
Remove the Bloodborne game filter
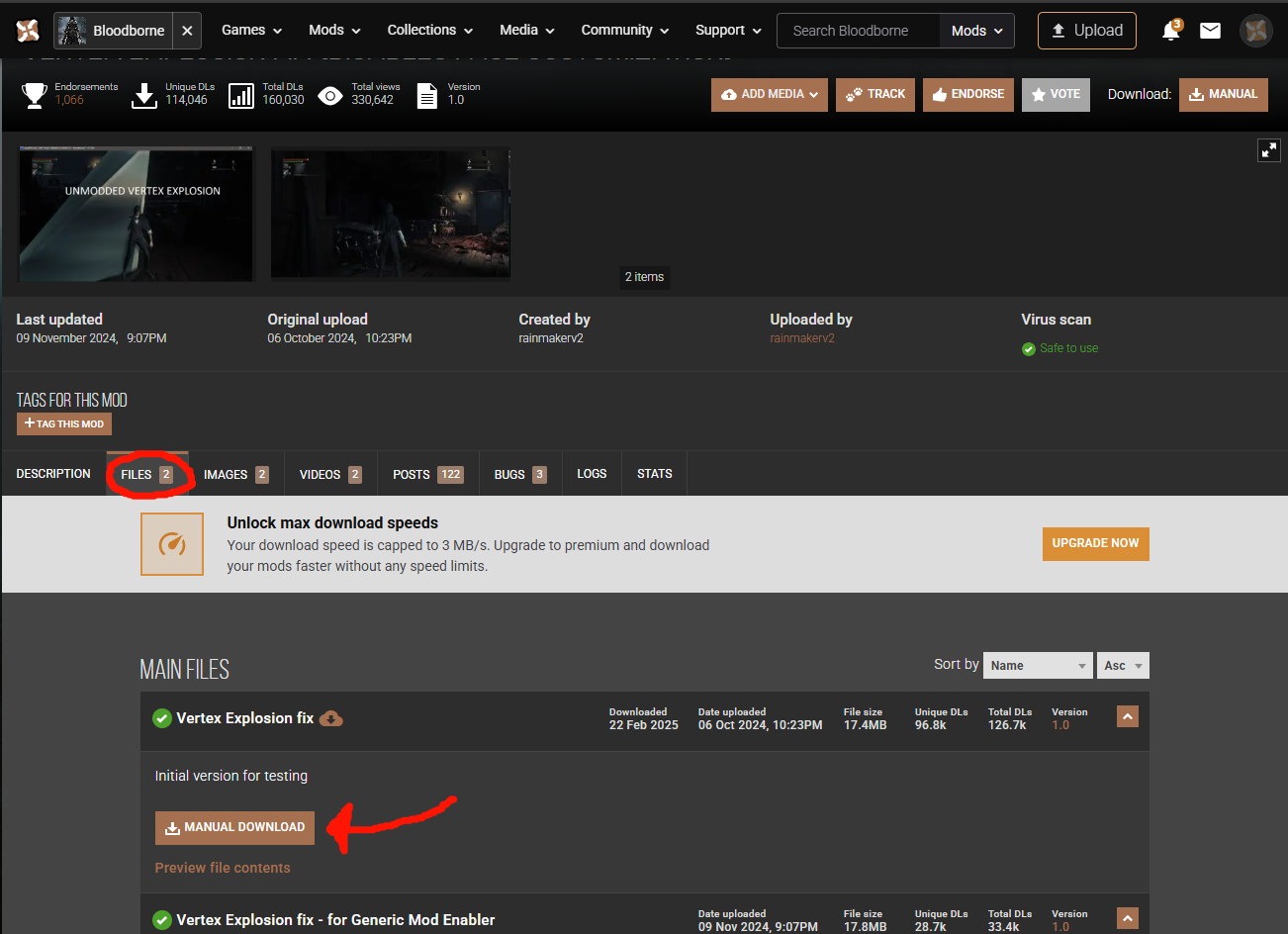pos(187,31)
